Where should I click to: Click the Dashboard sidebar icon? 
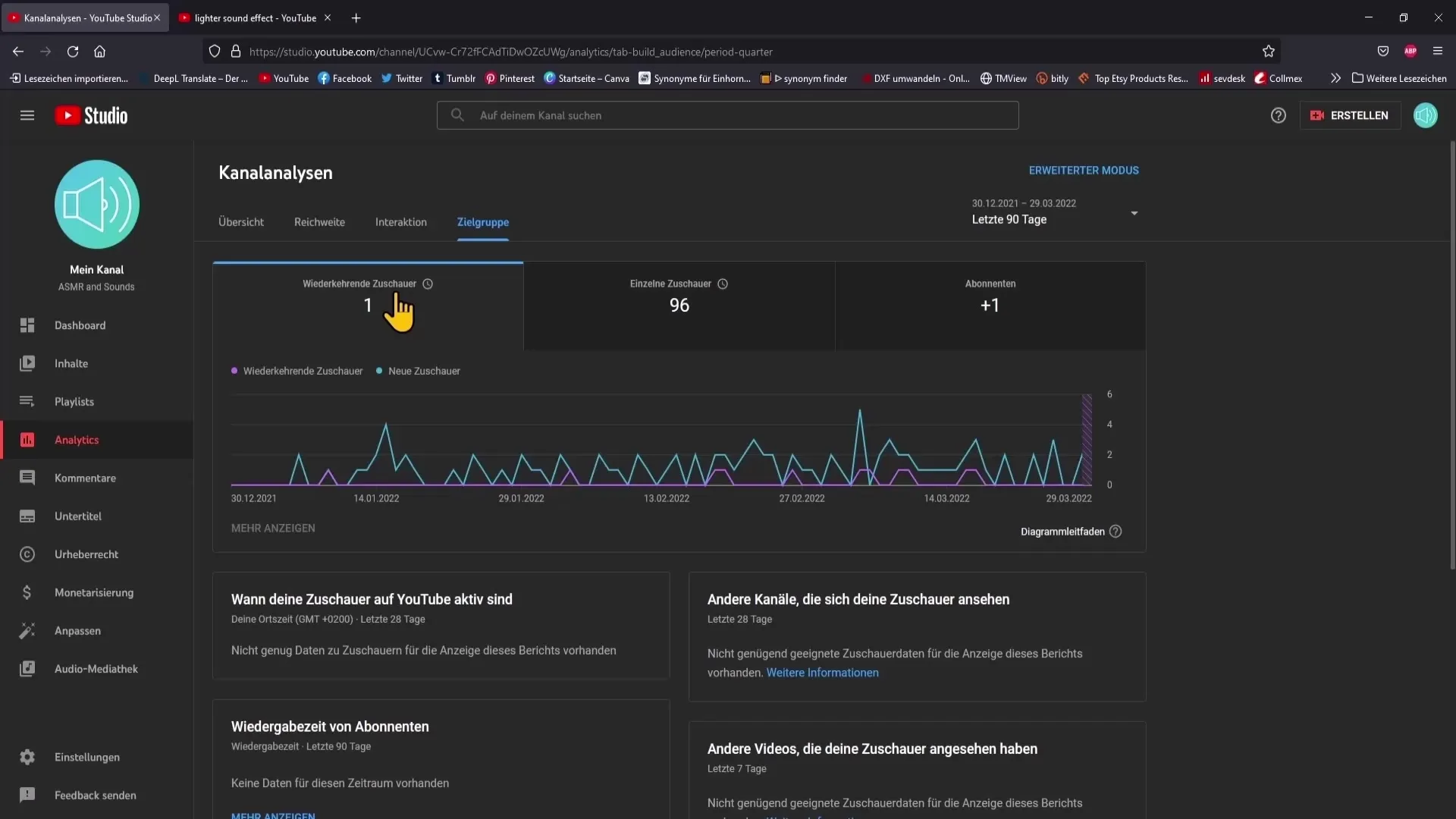(x=27, y=325)
